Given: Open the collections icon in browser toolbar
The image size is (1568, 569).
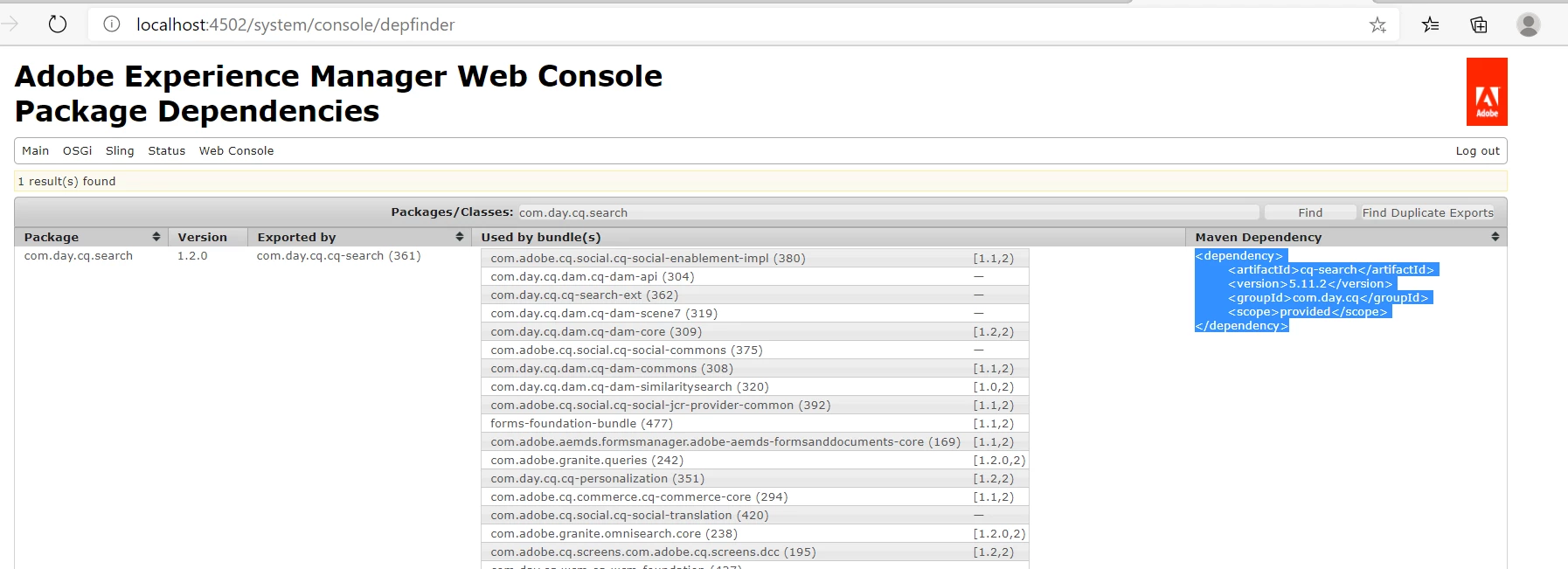Looking at the screenshot, I should pyautogui.click(x=1479, y=24).
